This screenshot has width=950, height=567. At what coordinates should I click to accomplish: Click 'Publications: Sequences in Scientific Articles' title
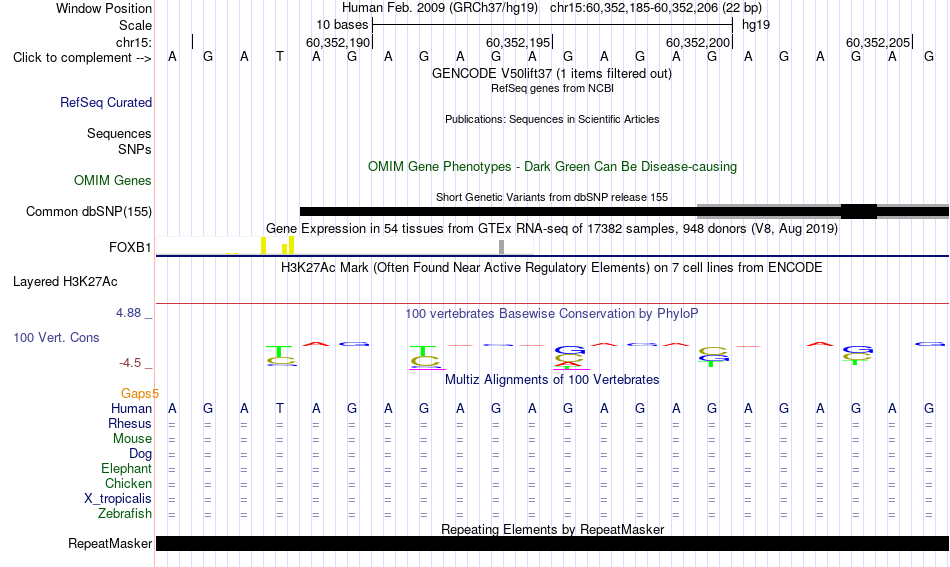[552, 119]
